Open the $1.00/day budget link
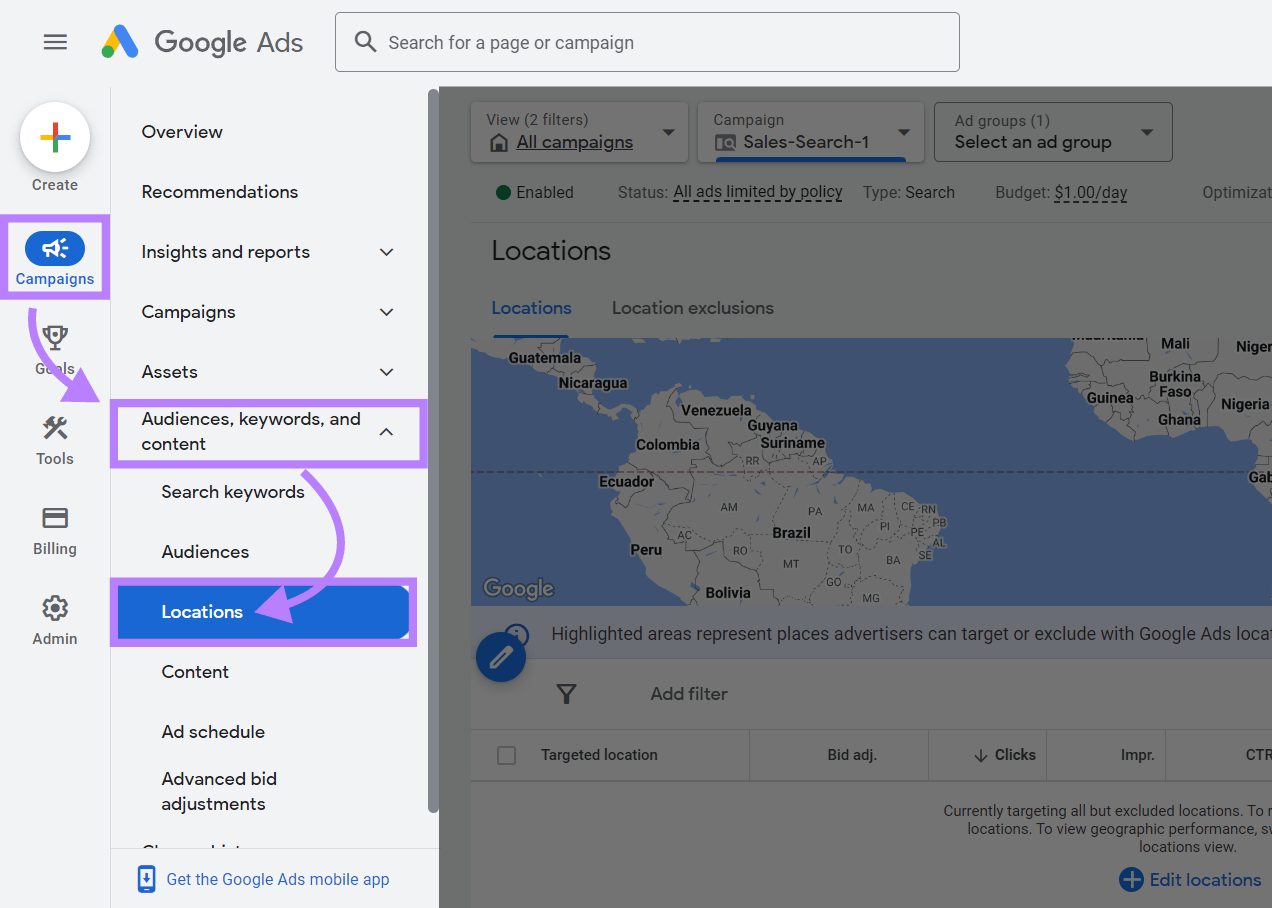1272x908 pixels. 1090,192
